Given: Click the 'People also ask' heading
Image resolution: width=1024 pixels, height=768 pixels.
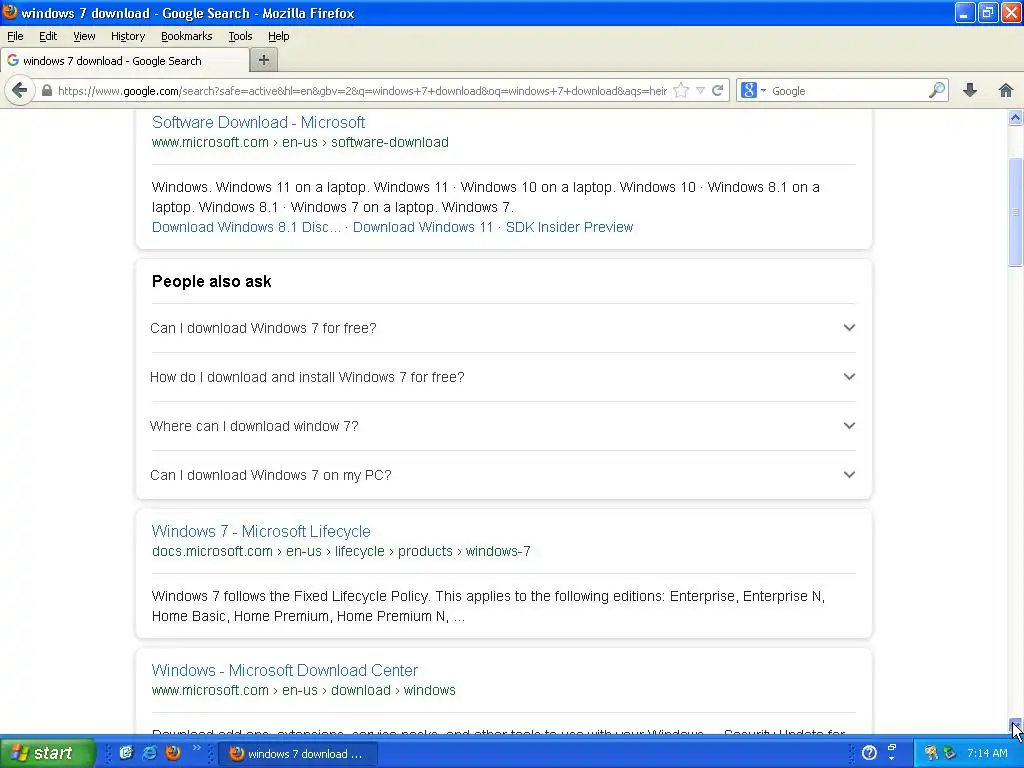Looking at the screenshot, I should click(x=212, y=281).
